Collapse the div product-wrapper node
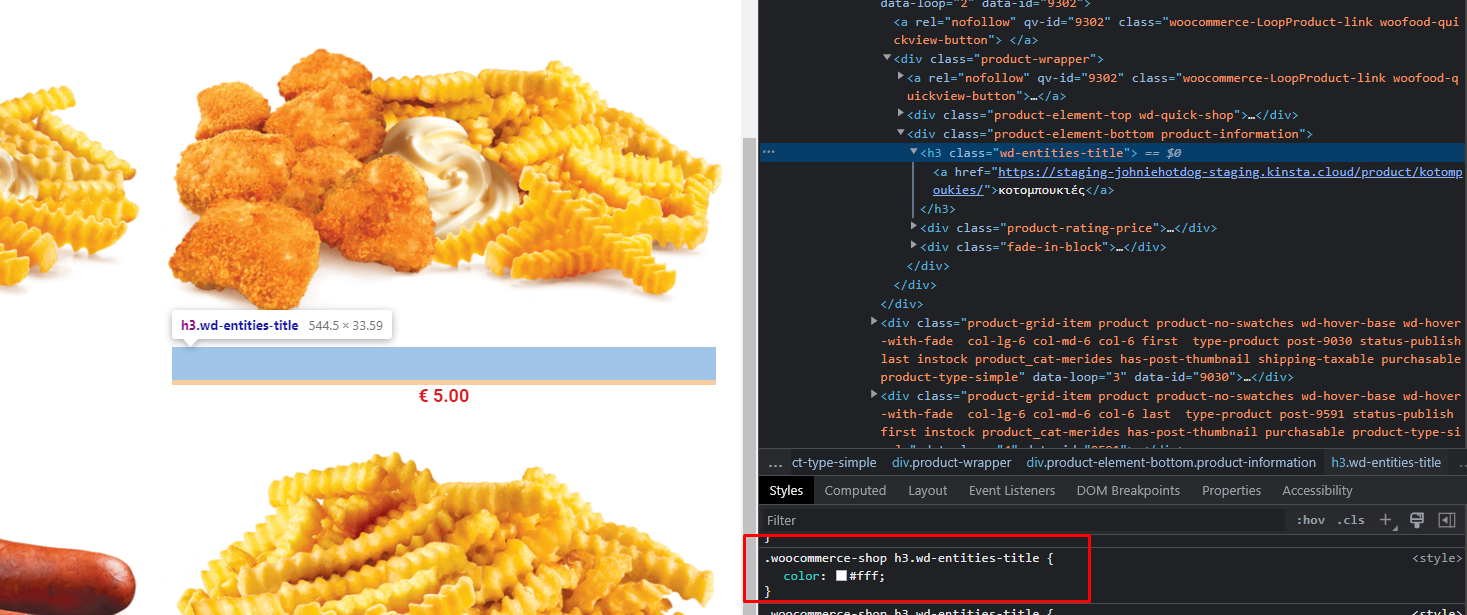This screenshot has width=1467, height=615. coord(887,58)
